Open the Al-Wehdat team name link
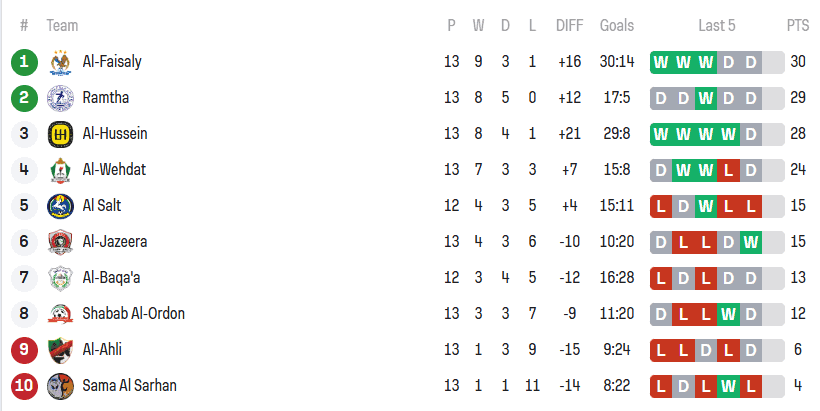This screenshot has height=411, width=820. 114,170
